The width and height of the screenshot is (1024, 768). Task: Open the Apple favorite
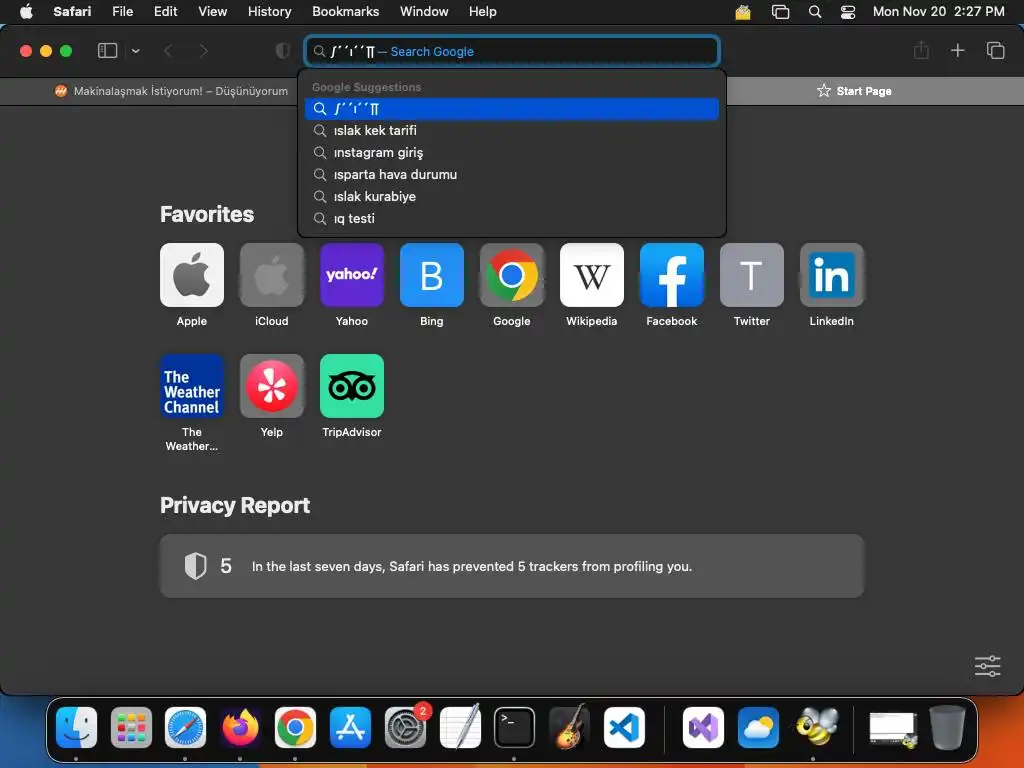[191, 275]
